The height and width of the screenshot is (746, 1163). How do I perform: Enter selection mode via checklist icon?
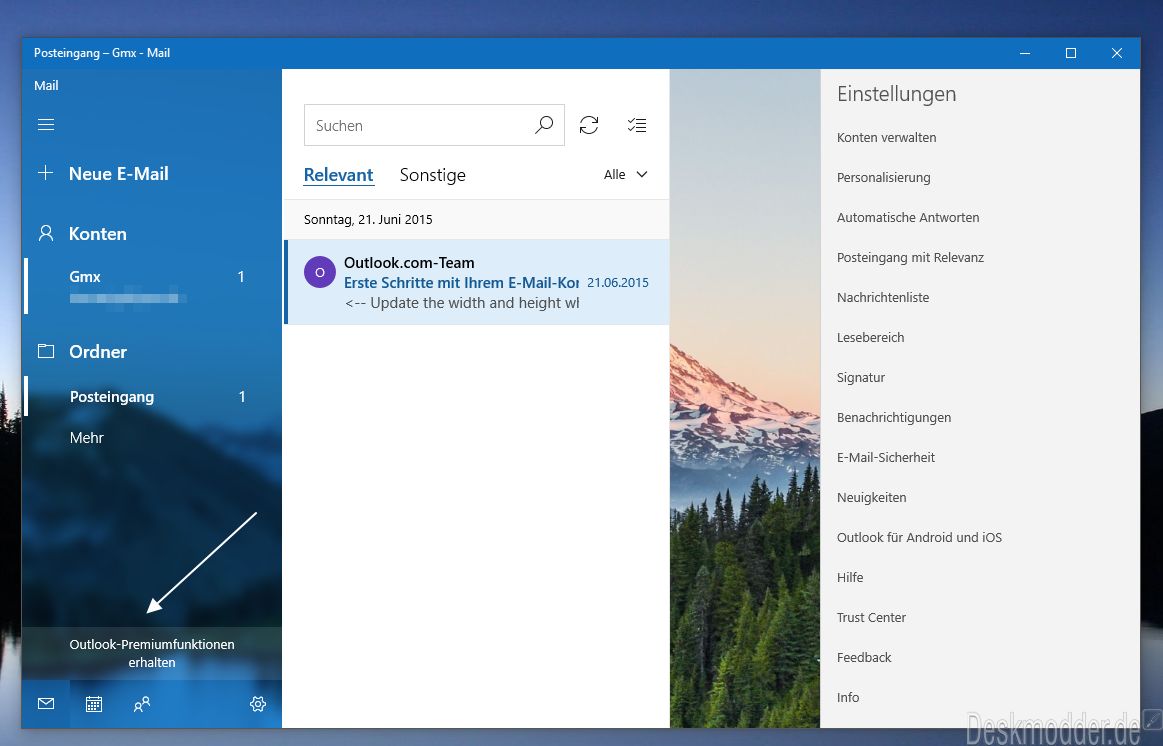tap(636, 125)
